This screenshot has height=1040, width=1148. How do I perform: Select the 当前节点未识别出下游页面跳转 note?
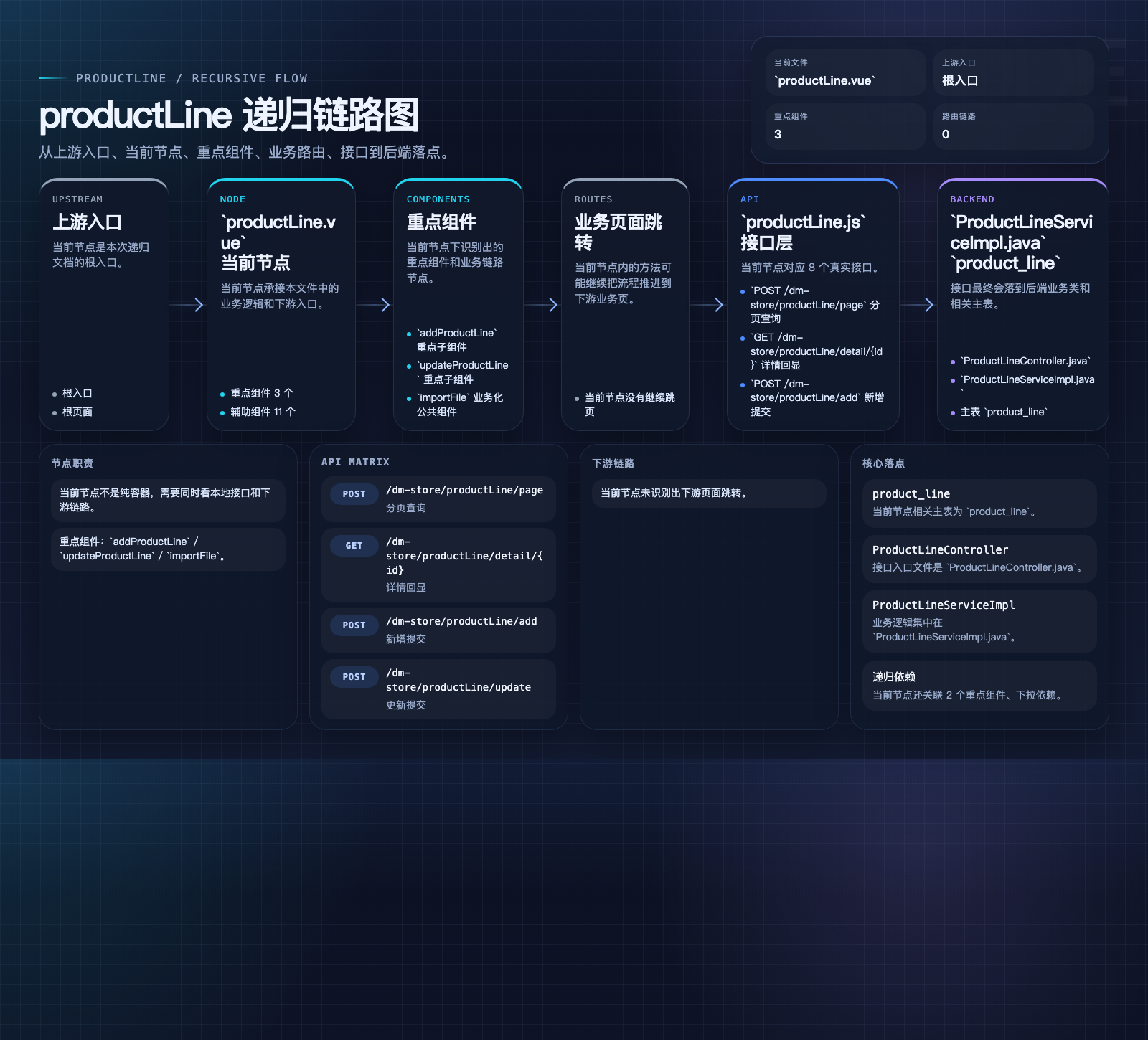tap(709, 493)
